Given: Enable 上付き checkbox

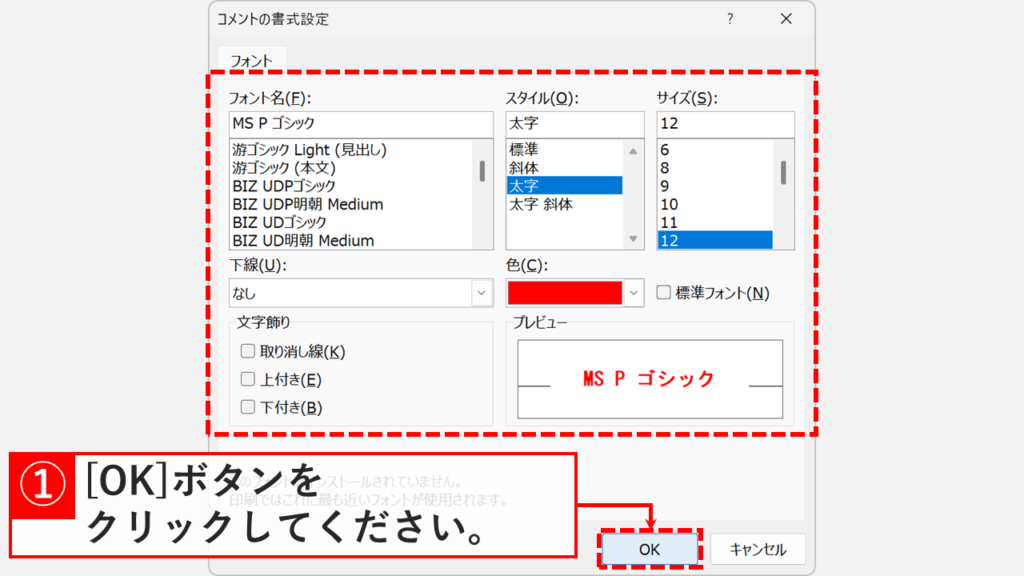Looking at the screenshot, I should pos(248,379).
